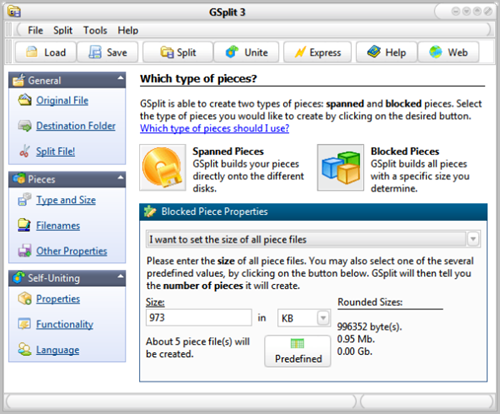Open the Split menu
Screen dimensions: 500x414
pyautogui.click(x=63, y=30)
